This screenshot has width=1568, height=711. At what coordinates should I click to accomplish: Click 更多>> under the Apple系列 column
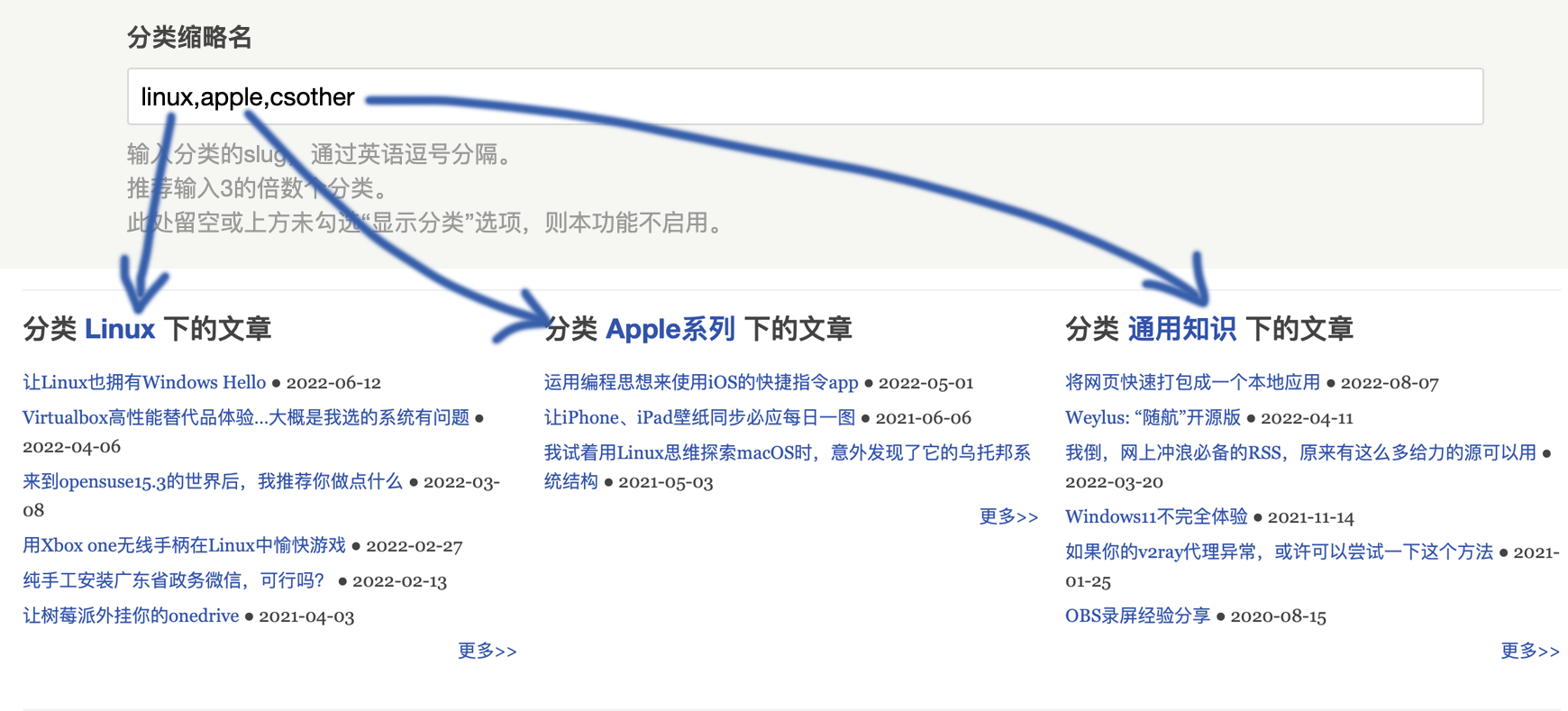(x=1008, y=516)
